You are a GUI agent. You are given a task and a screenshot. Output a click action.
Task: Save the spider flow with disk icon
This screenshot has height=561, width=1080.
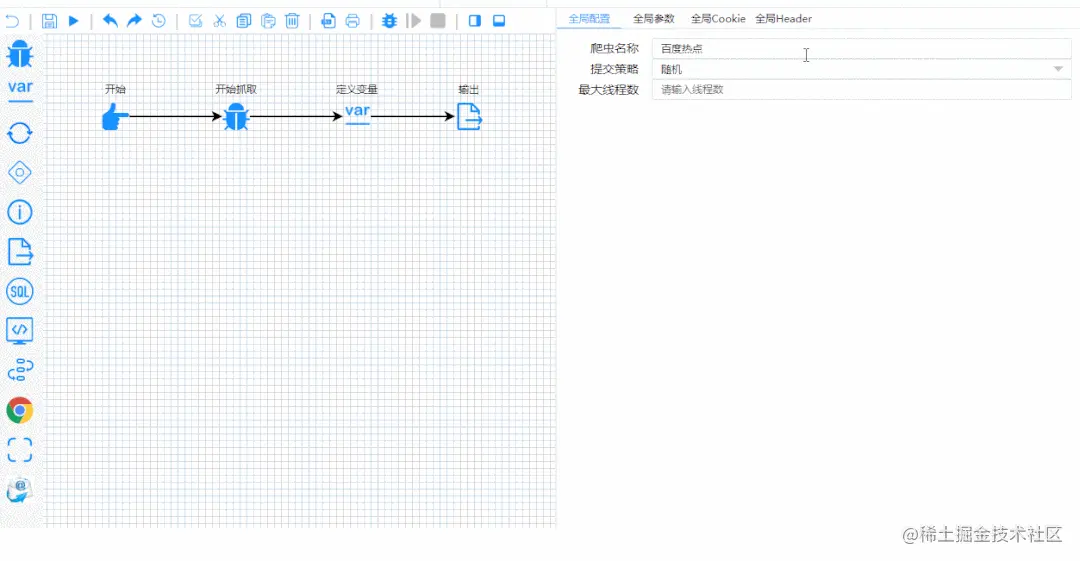point(49,21)
